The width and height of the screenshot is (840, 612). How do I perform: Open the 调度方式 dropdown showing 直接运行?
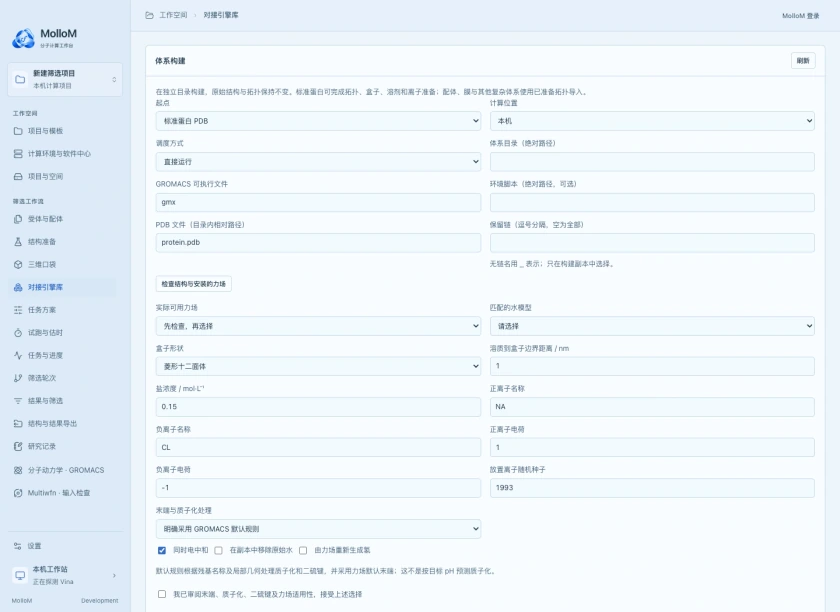318,162
